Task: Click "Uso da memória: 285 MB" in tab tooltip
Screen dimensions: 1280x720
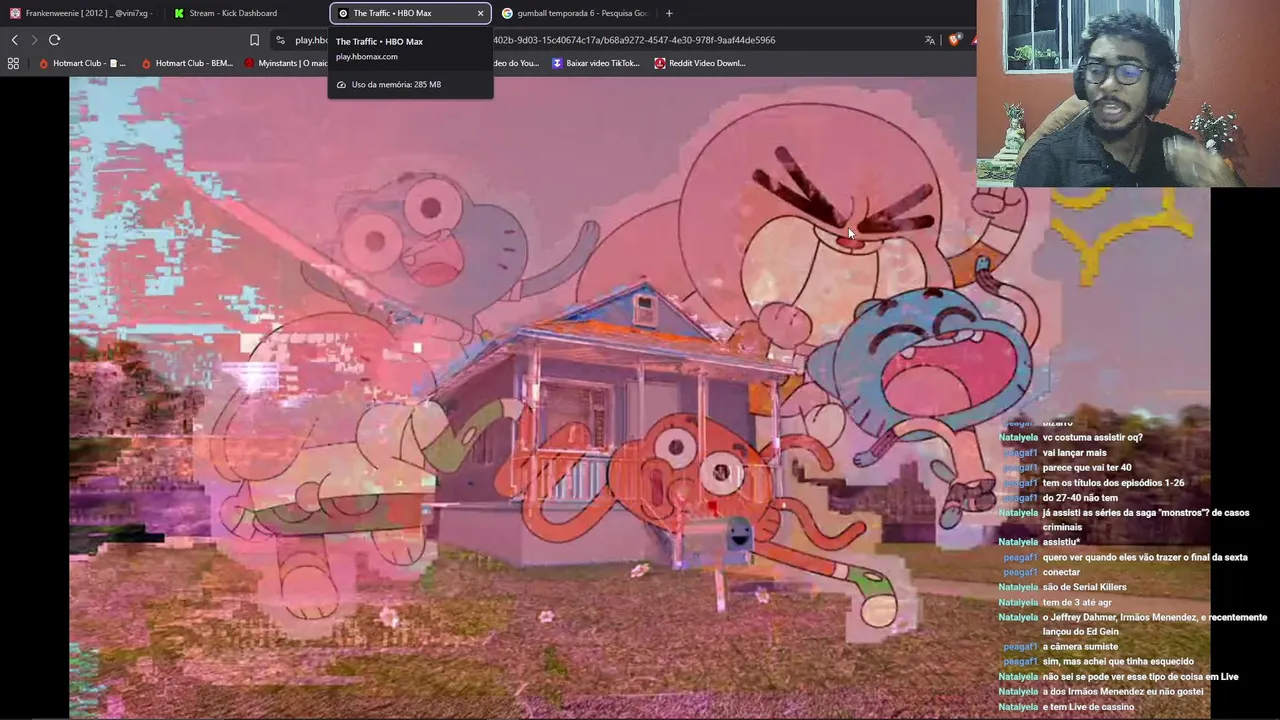Action: tap(396, 84)
